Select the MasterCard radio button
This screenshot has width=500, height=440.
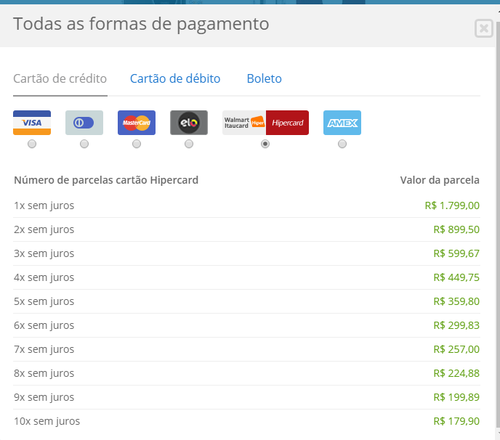pyautogui.click(x=137, y=144)
